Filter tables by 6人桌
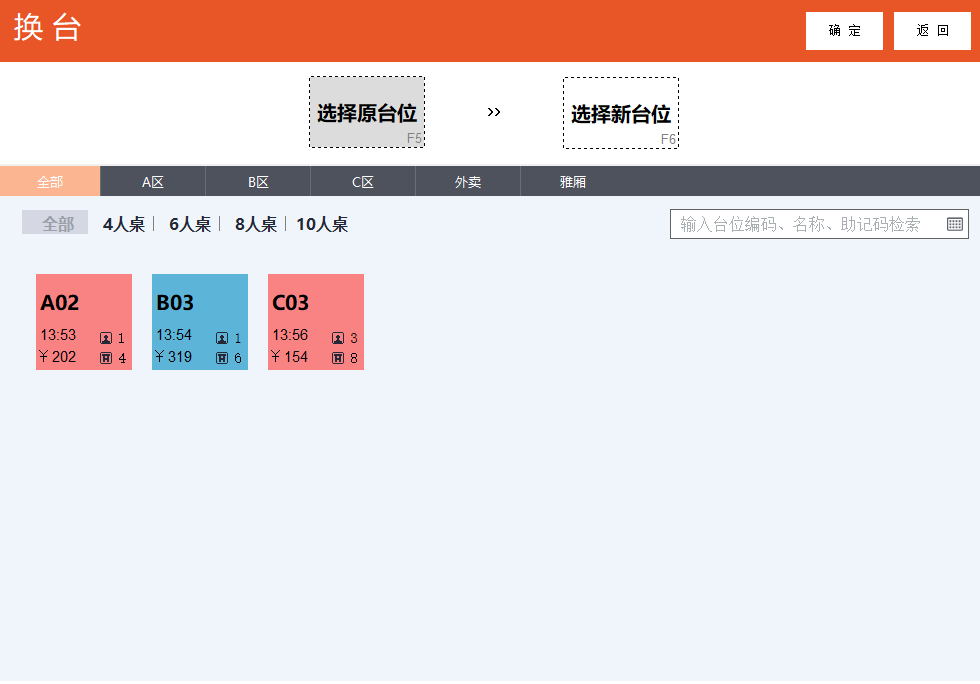The height and width of the screenshot is (684, 980). [190, 224]
